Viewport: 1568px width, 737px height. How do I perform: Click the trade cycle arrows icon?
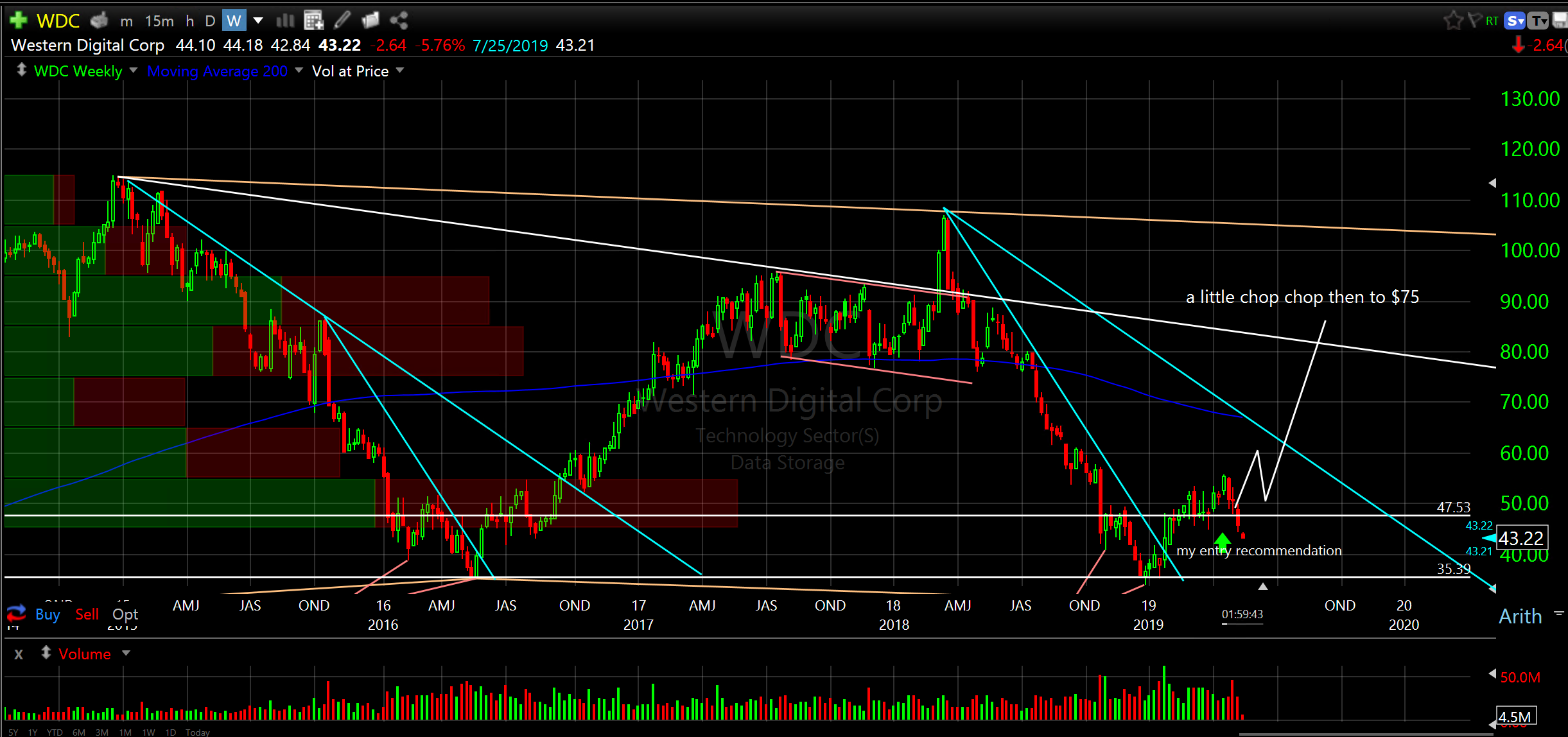(x=16, y=613)
